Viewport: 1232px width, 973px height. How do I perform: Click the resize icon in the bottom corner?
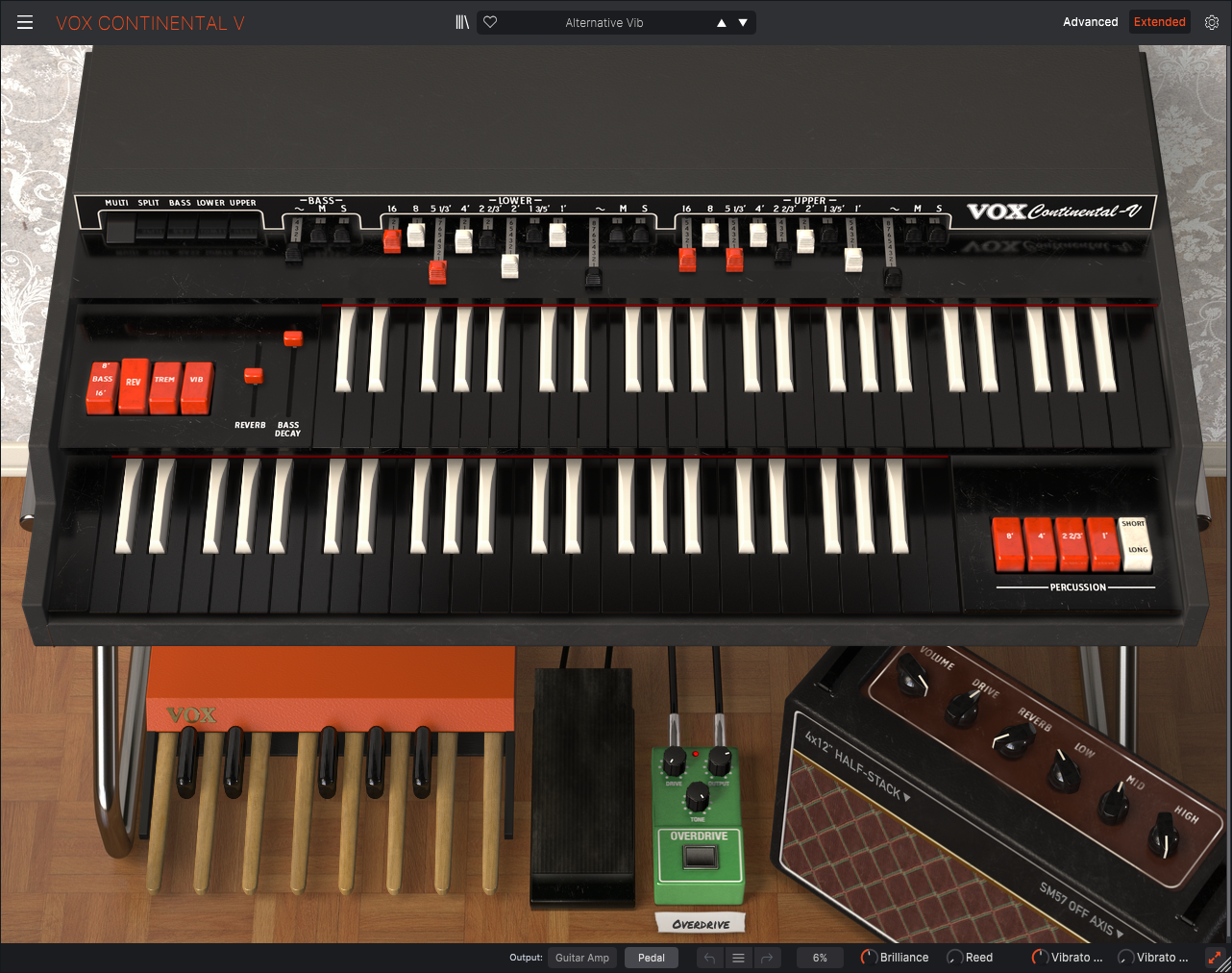1215,958
